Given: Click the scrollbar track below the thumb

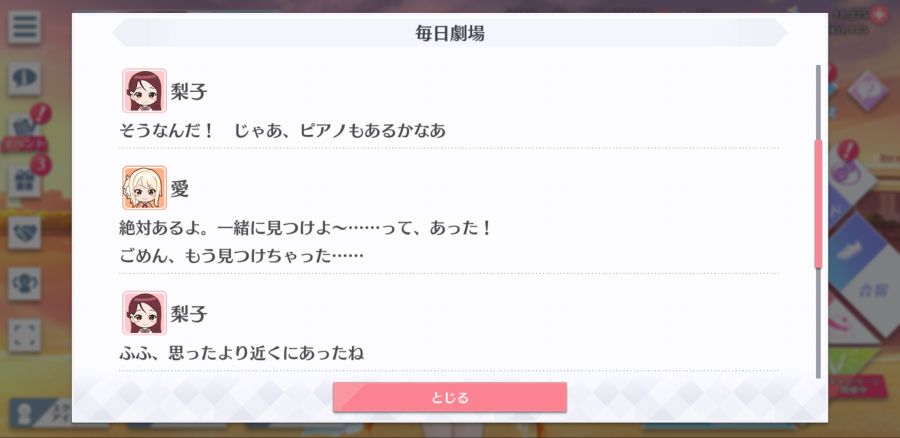Looking at the screenshot, I should (818, 323).
